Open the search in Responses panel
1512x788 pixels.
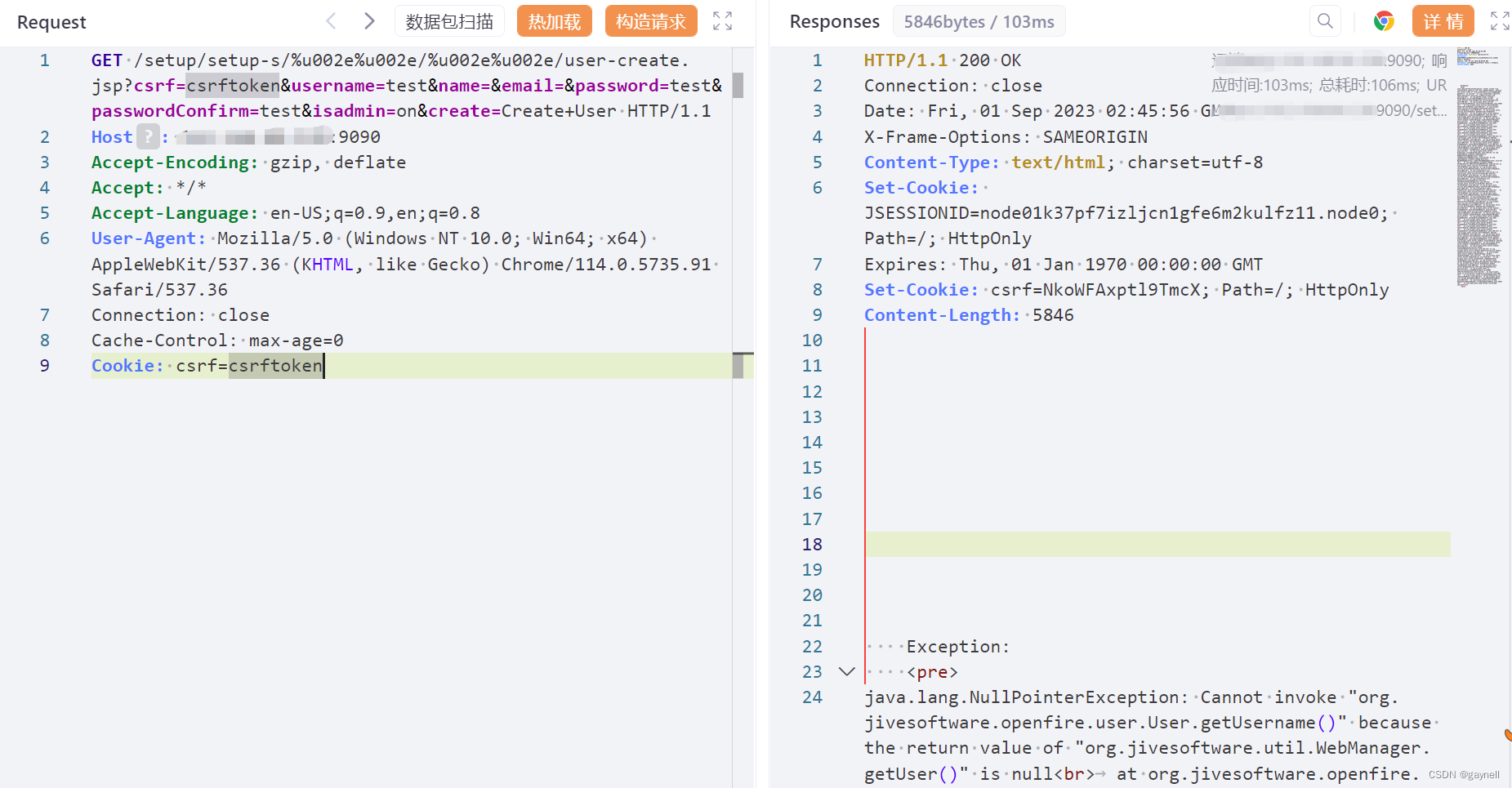1325,21
